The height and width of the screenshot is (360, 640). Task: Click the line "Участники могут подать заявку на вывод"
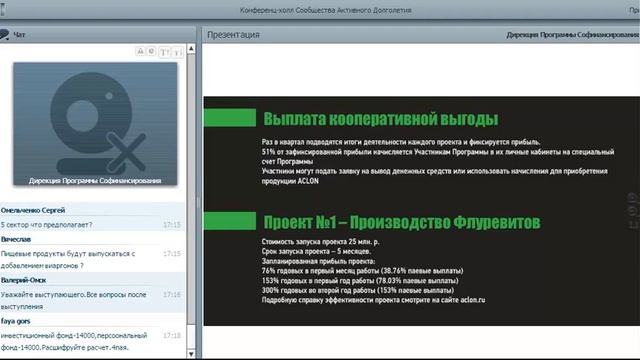[435, 176]
